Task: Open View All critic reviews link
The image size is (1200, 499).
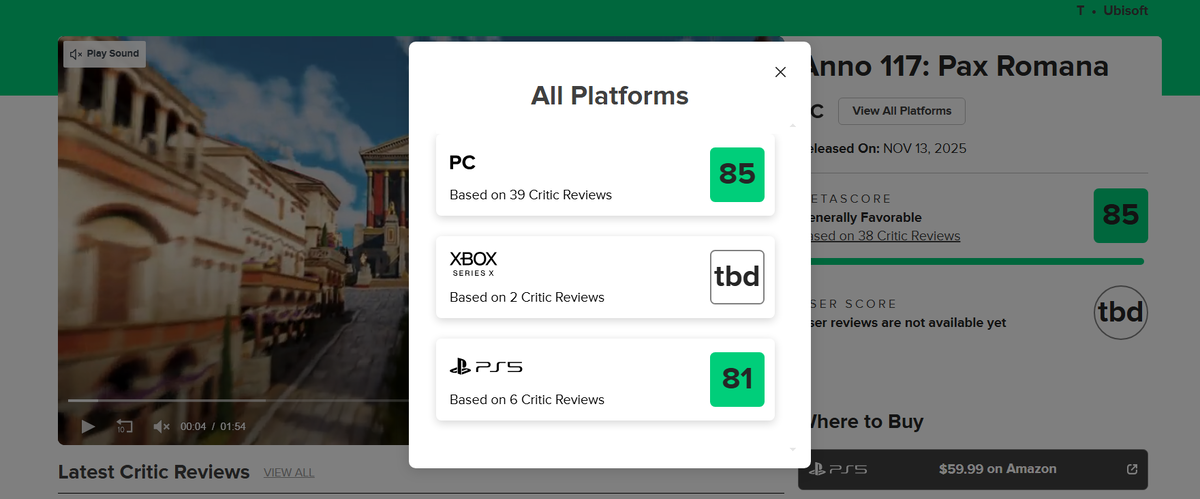Action: point(289,472)
